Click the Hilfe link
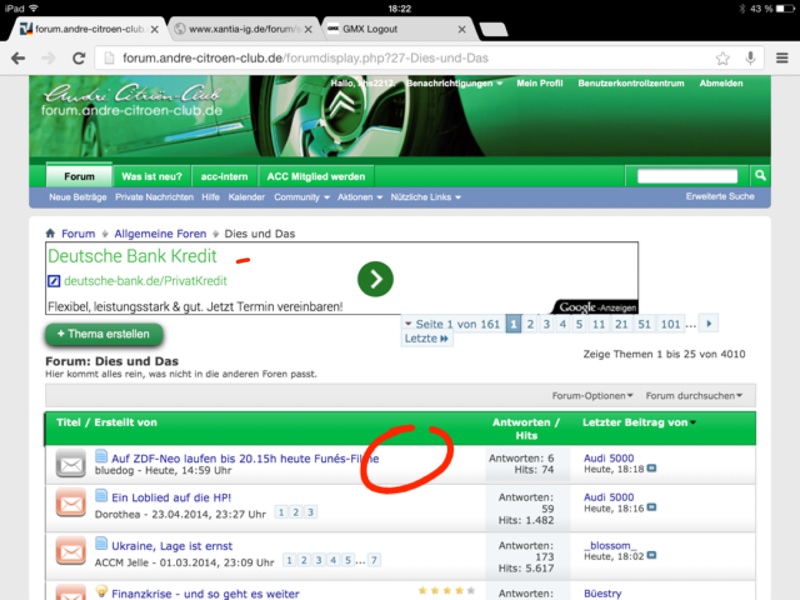Image resolution: width=800 pixels, height=600 pixels. [210, 197]
